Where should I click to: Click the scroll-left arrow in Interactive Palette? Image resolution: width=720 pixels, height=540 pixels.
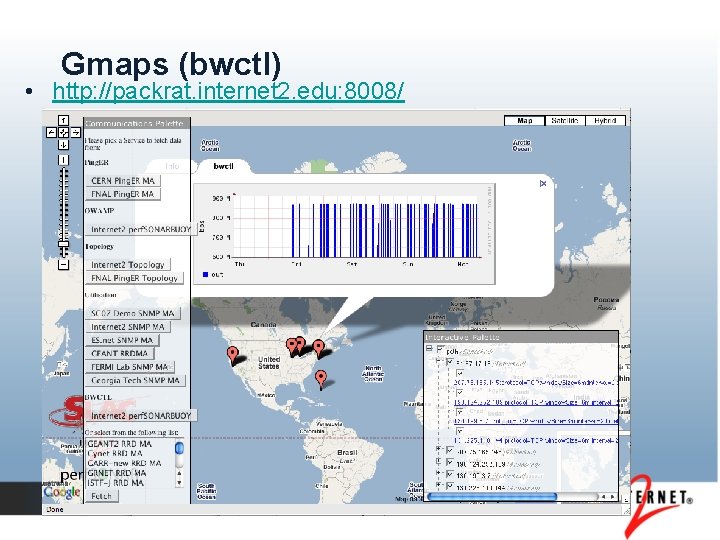point(604,496)
